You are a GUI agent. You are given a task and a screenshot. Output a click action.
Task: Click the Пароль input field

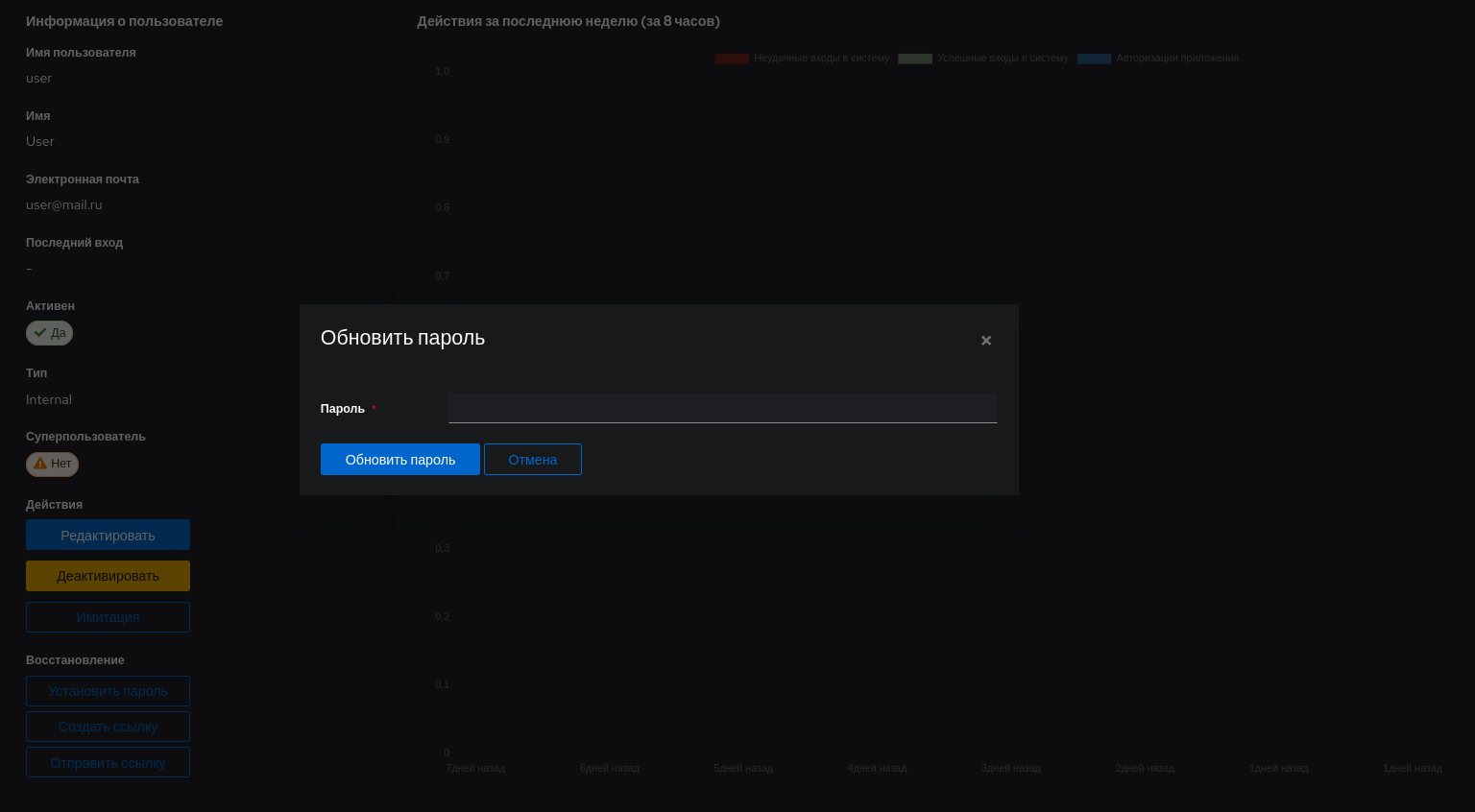(x=723, y=408)
